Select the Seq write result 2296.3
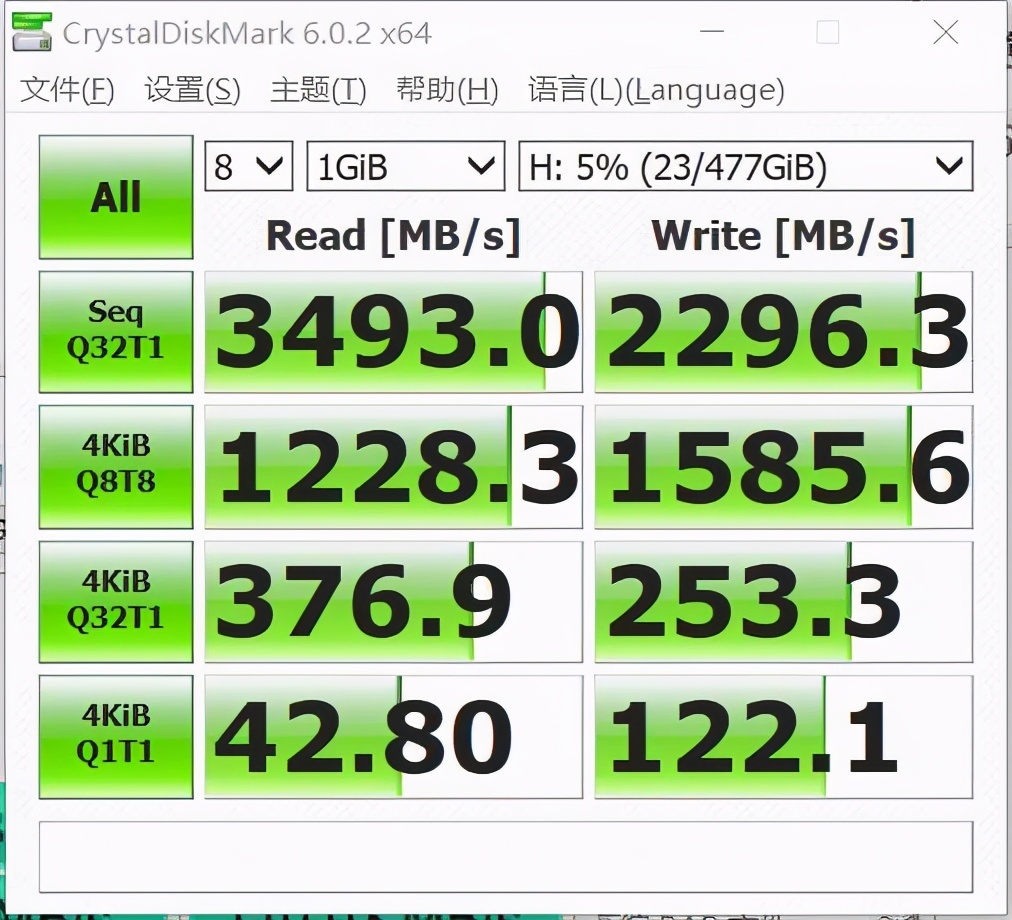 [x=784, y=332]
